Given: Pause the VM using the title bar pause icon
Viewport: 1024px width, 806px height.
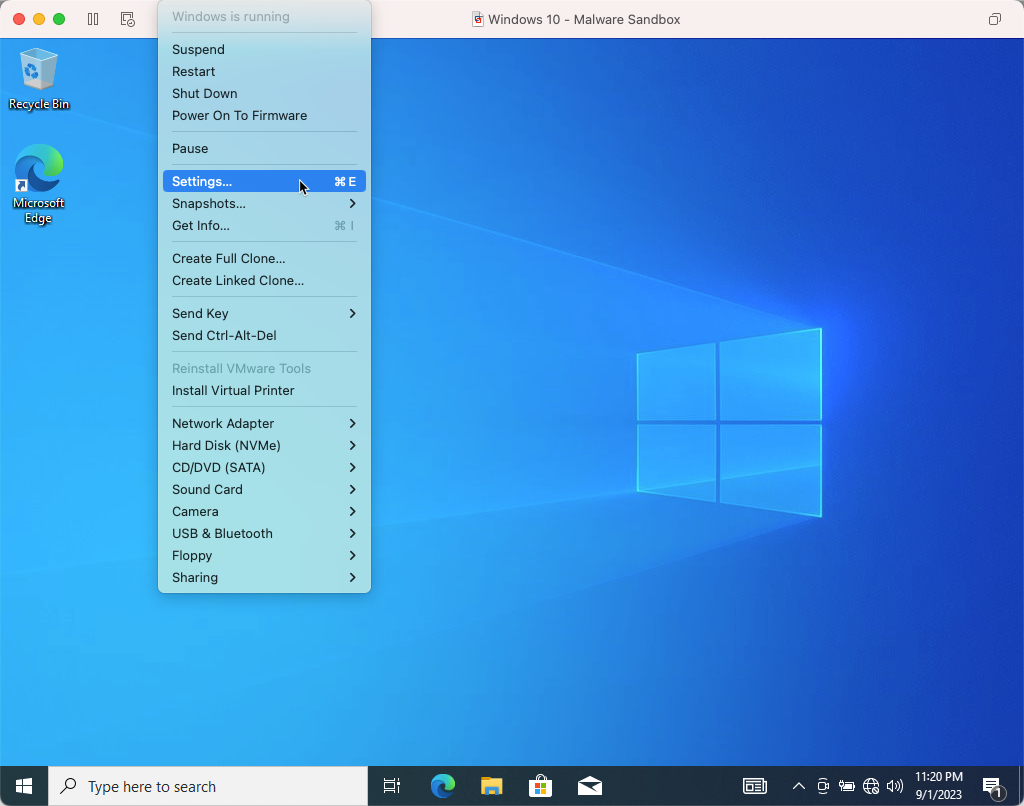Looking at the screenshot, I should pos(92,18).
